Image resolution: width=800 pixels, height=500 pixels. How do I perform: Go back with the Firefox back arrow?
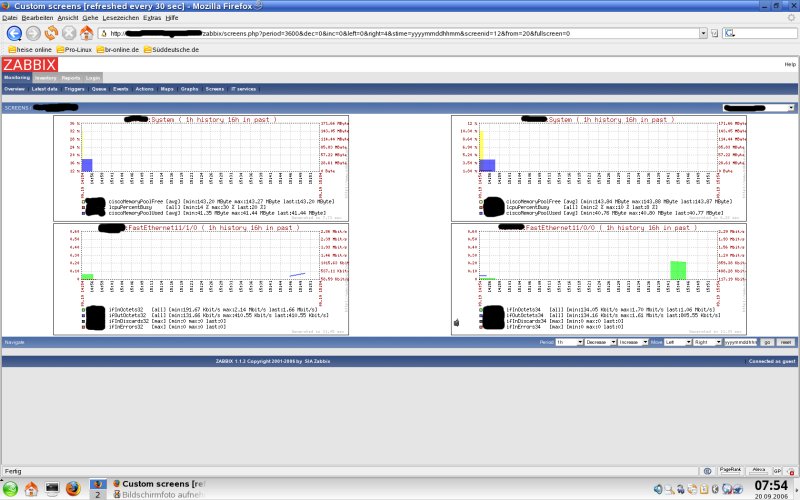click(x=14, y=33)
